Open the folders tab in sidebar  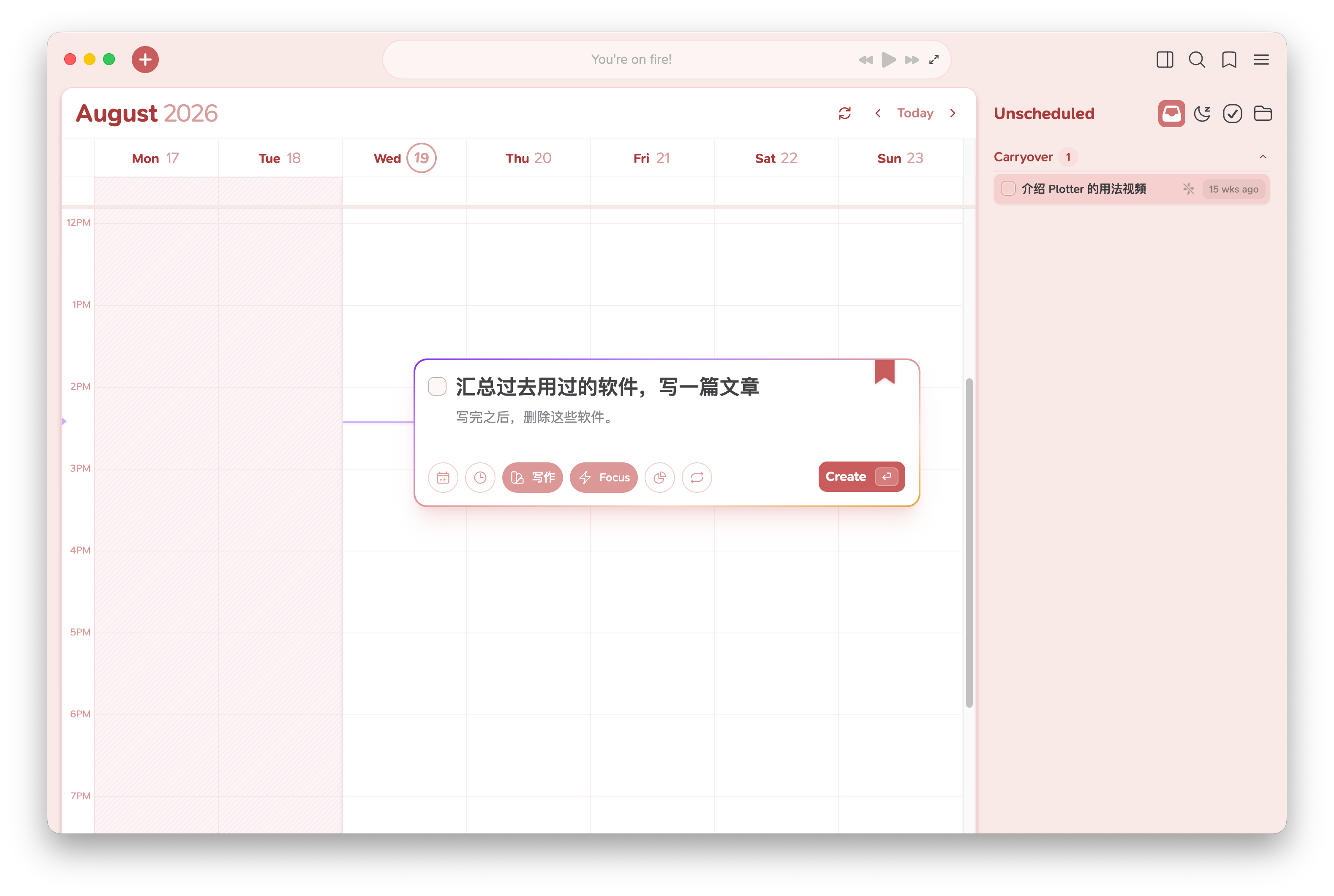point(1263,114)
